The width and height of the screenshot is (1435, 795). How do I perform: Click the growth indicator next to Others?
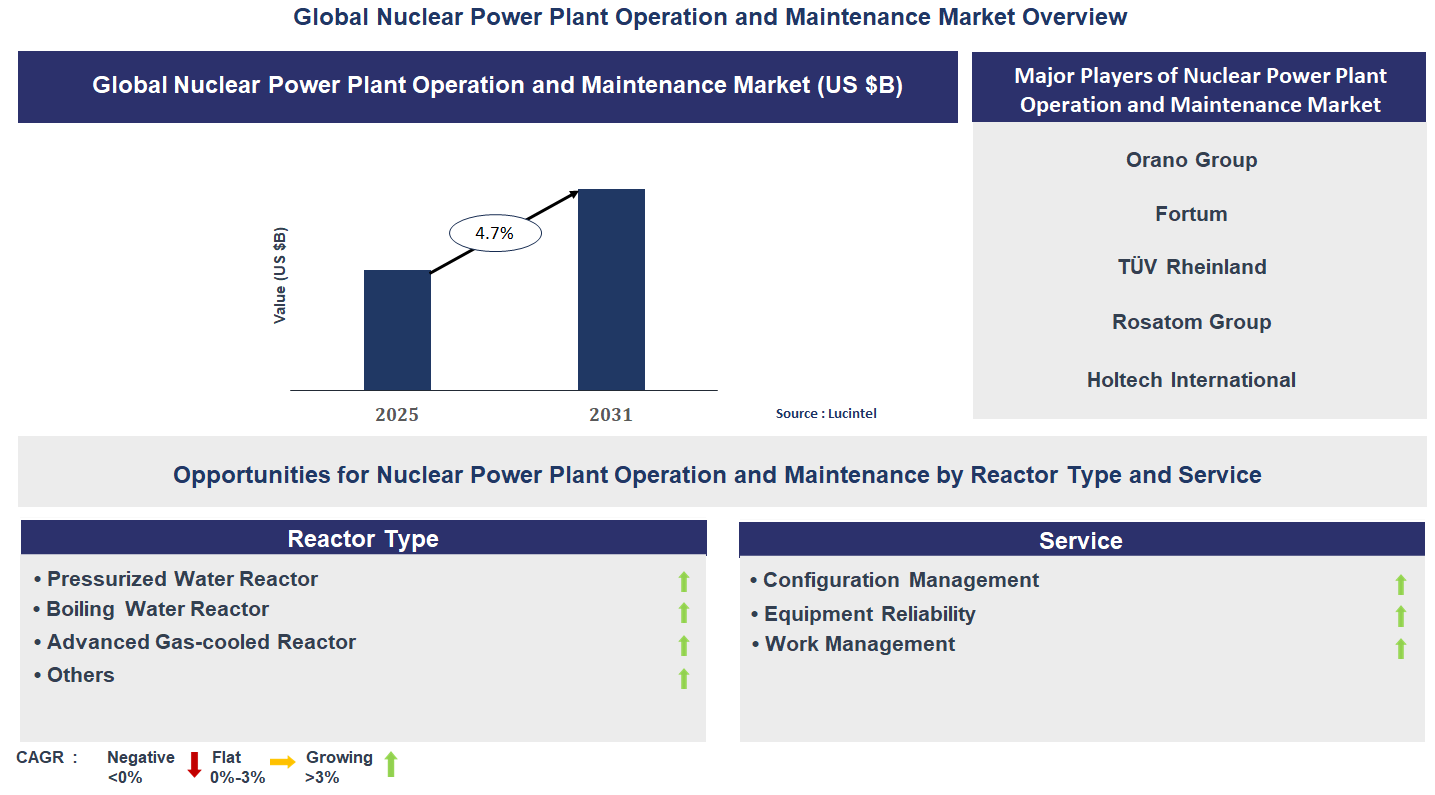(683, 677)
